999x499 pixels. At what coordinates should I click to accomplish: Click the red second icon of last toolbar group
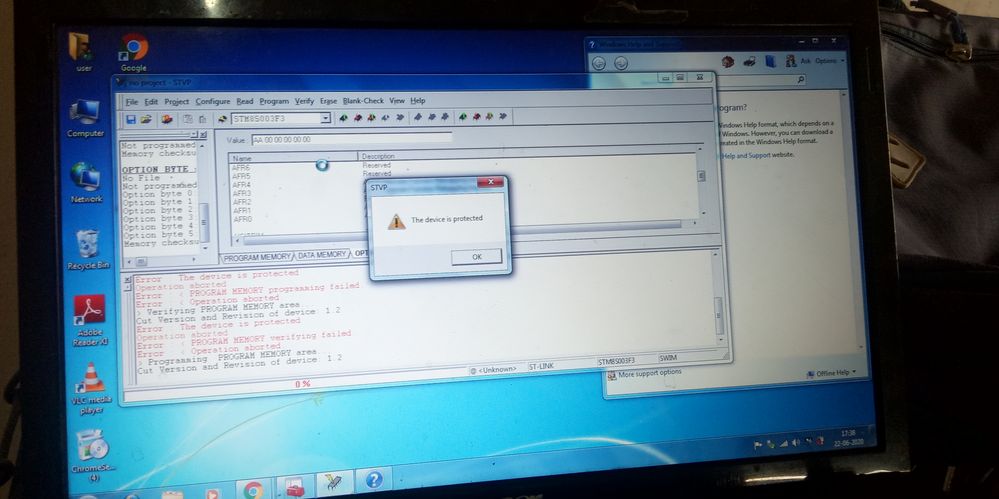(x=475, y=117)
